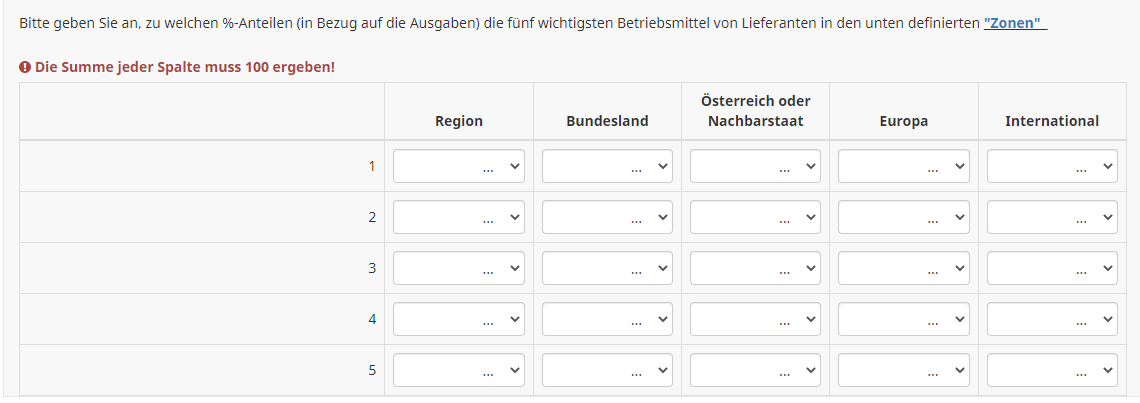Expand Bundesland dropdown in row 5

coord(607,371)
